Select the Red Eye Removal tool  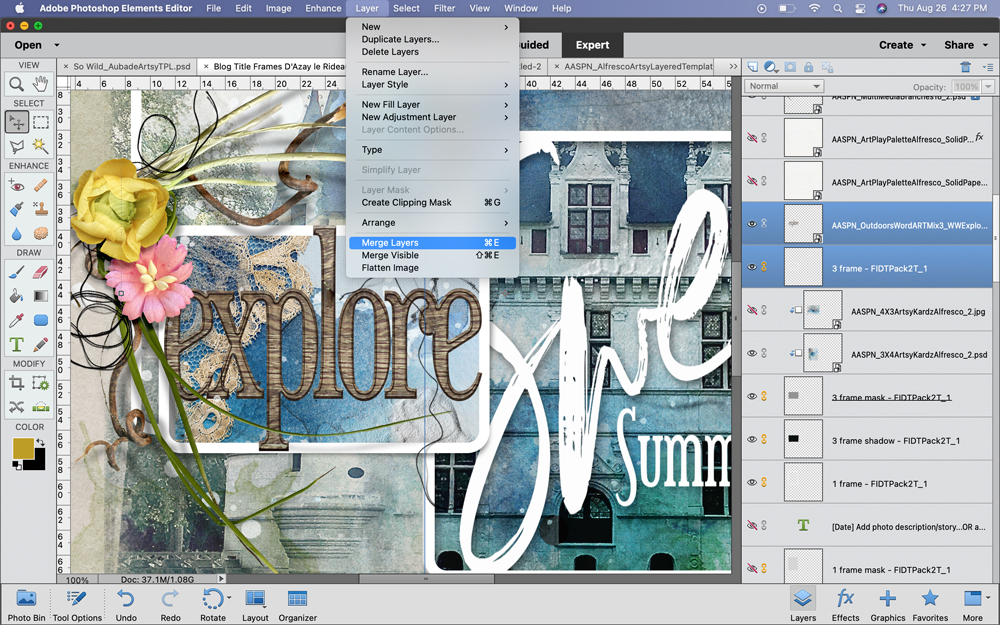(x=17, y=186)
